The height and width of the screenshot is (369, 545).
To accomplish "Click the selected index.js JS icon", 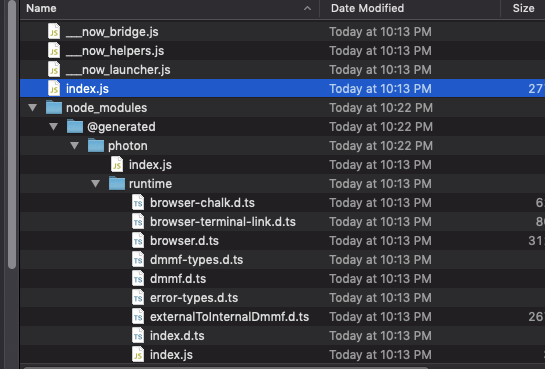I will [54, 89].
